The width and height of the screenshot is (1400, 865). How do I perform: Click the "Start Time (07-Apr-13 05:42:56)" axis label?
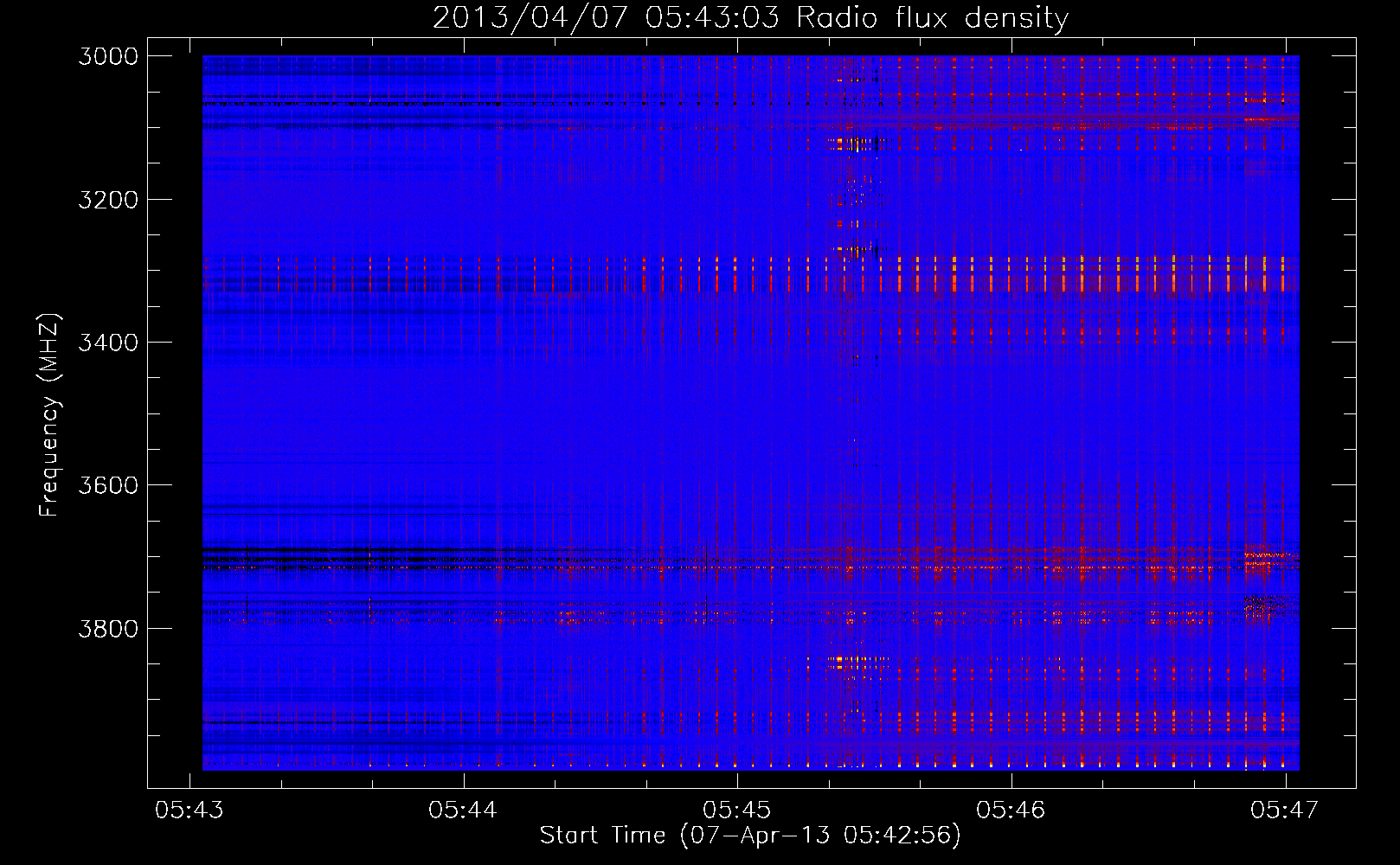pos(750,835)
